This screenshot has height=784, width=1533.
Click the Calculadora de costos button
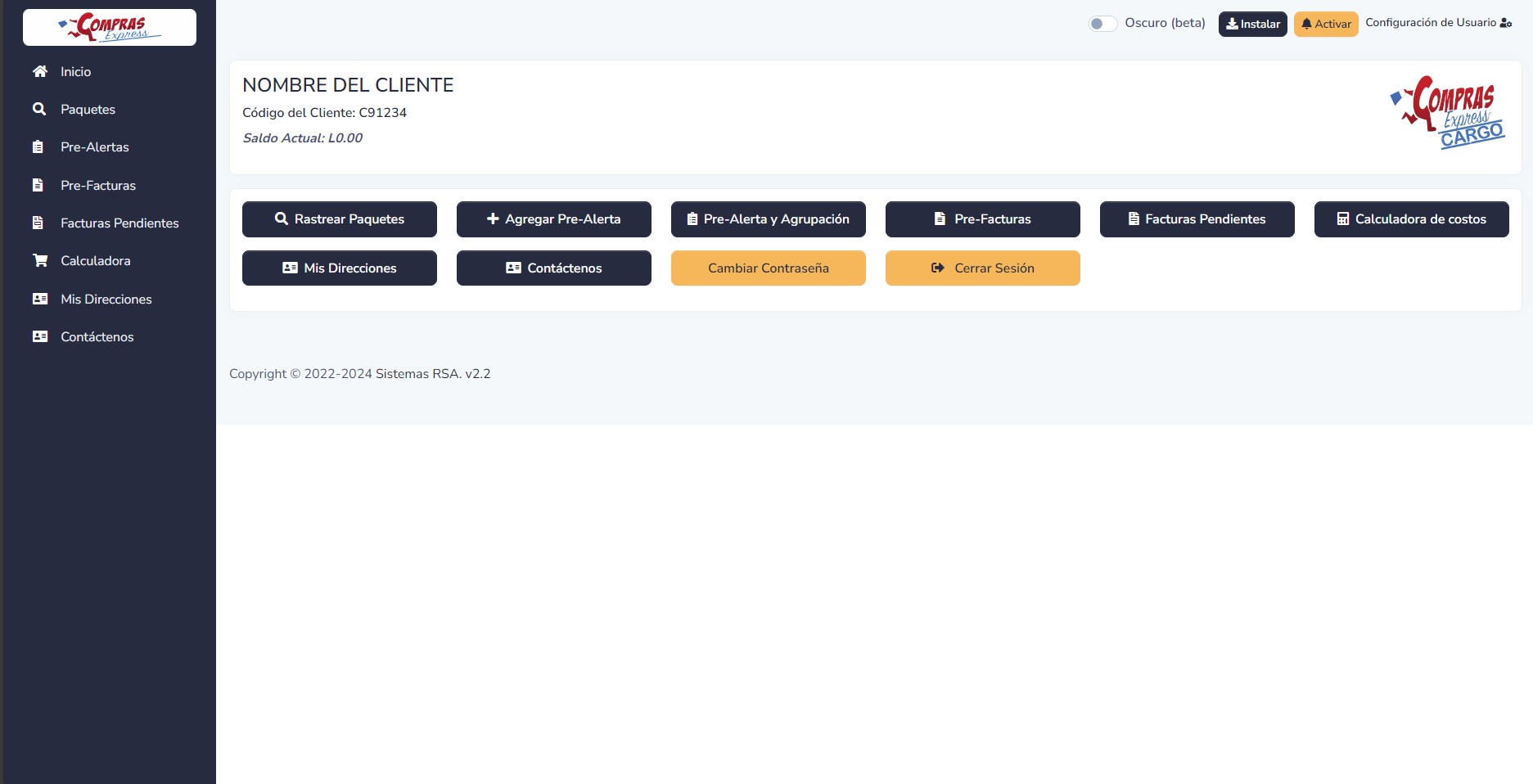(1411, 219)
